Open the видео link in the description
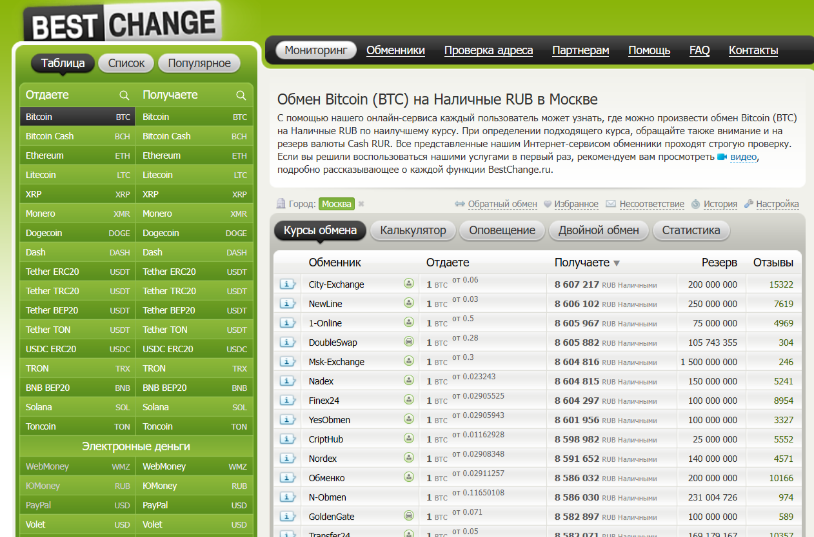 pyautogui.click(x=743, y=157)
